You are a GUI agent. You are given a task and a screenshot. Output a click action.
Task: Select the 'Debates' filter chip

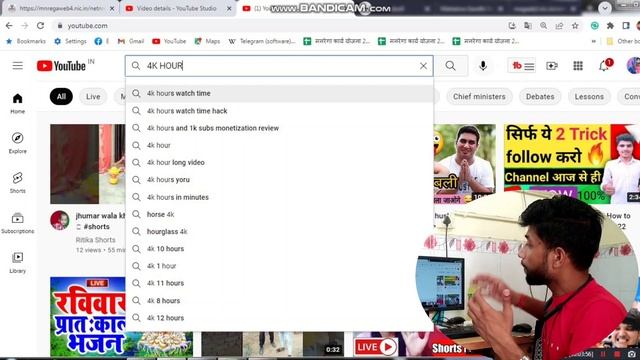click(x=540, y=97)
